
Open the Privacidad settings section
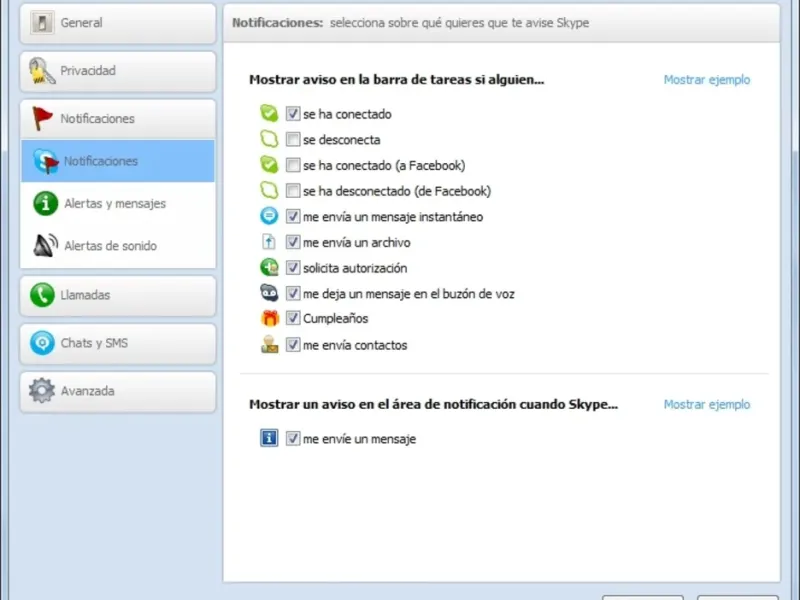click(x=118, y=71)
